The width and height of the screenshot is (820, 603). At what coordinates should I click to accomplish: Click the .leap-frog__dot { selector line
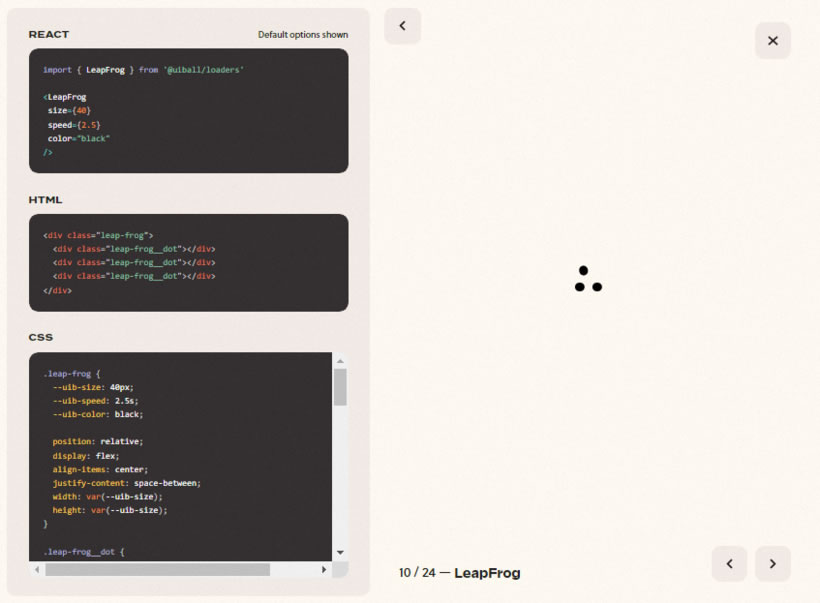[84, 552]
